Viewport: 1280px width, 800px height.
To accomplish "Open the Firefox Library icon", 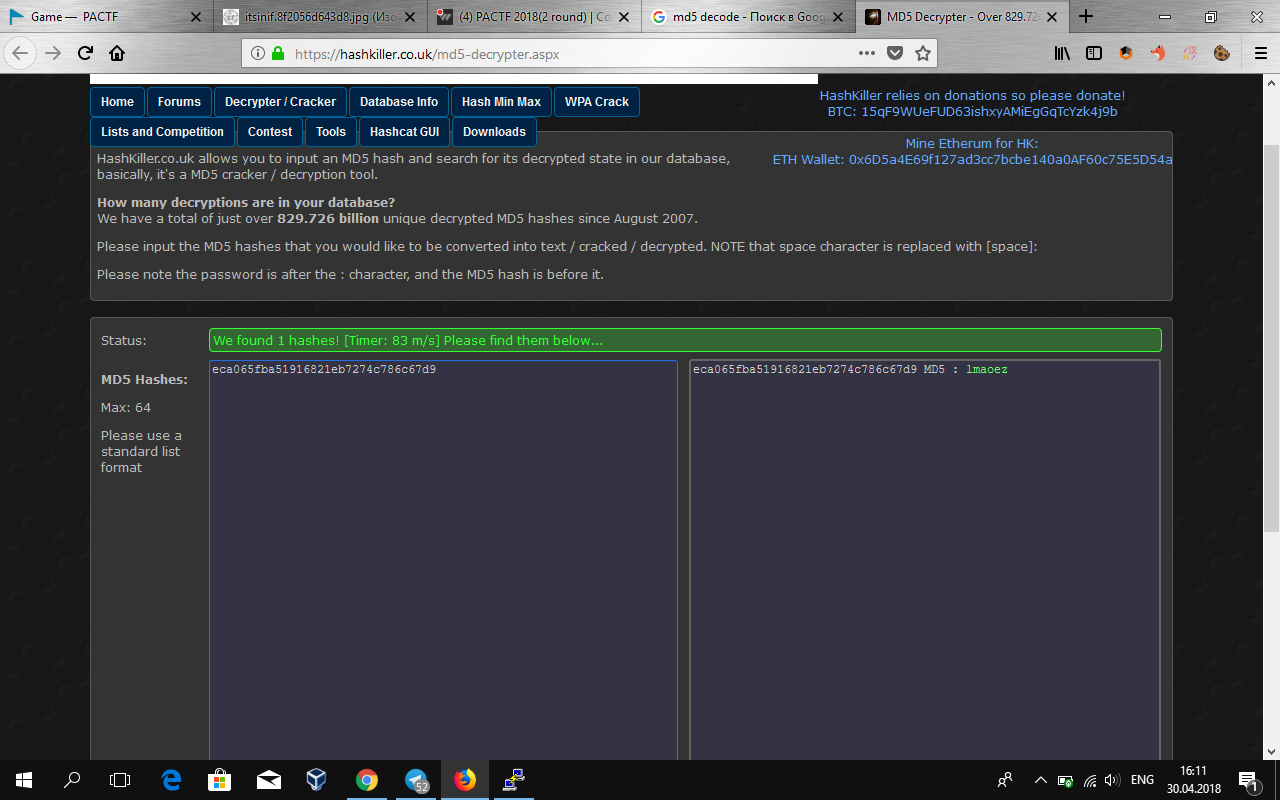I will pyautogui.click(x=1062, y=53).
